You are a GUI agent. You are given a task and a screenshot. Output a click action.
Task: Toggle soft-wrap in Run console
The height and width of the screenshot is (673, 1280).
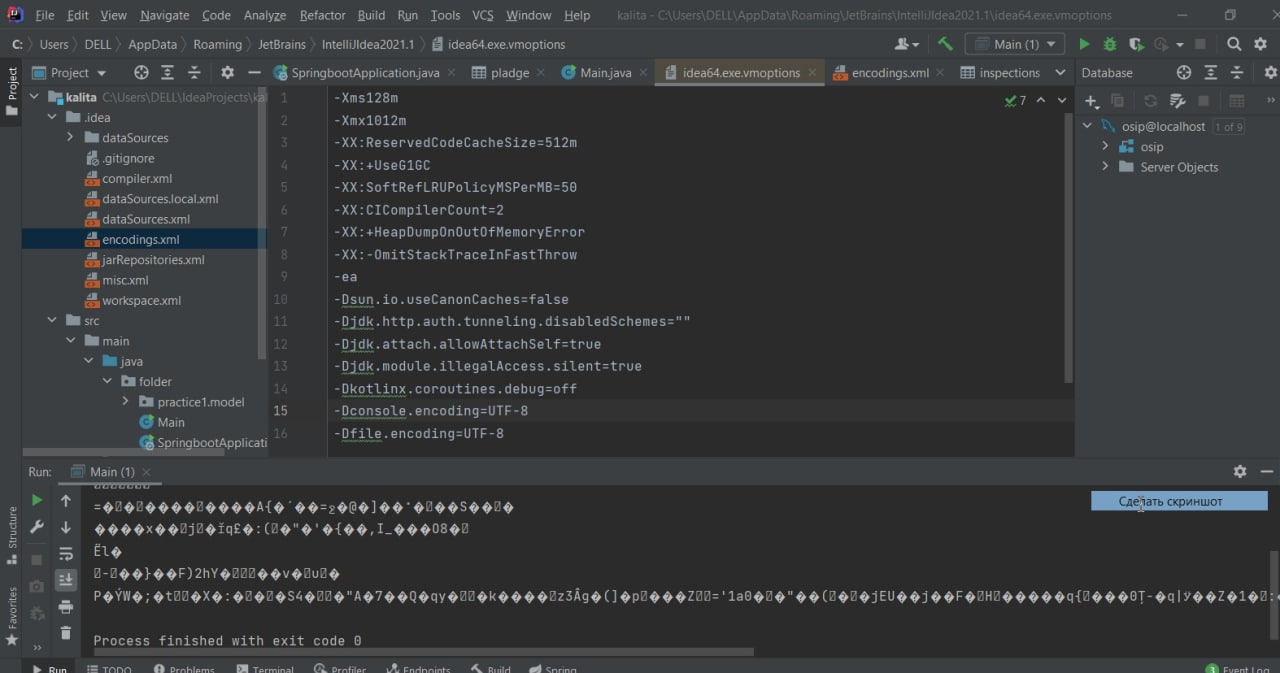pos(66,554)
